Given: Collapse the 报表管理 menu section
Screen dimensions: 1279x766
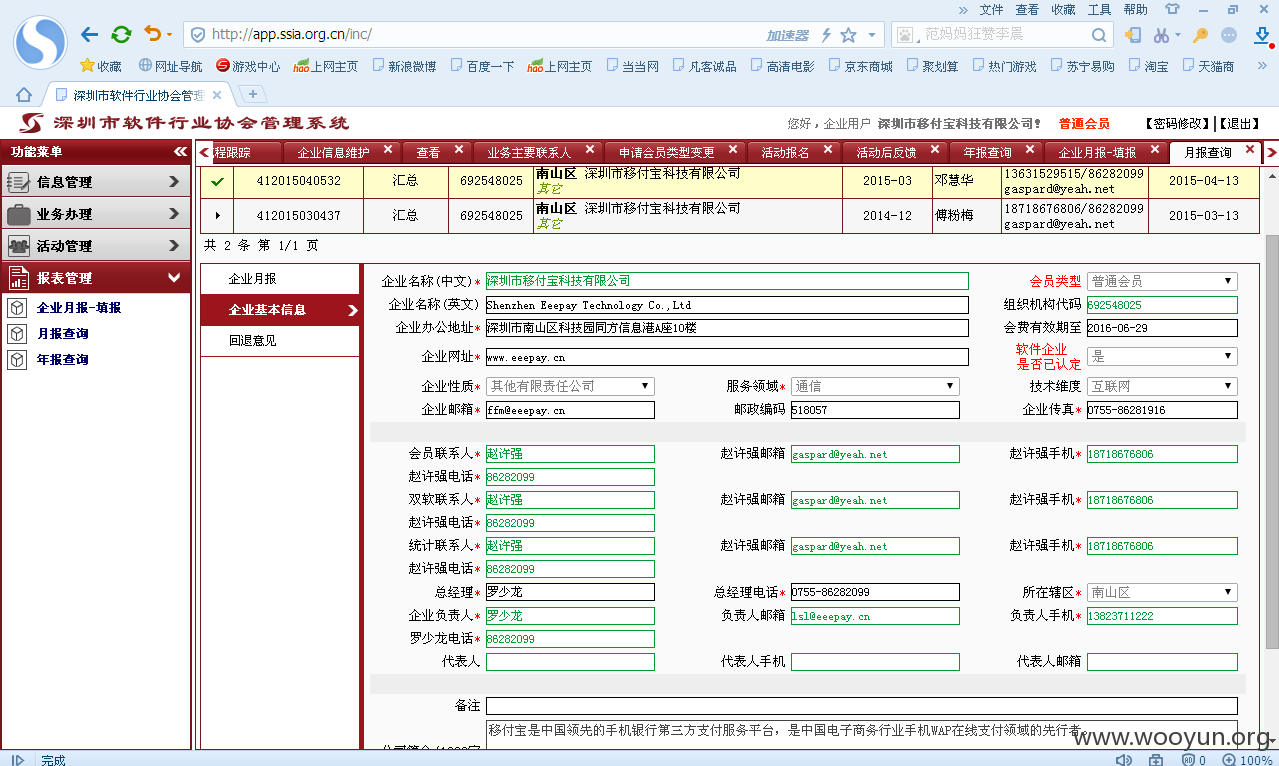Looking at the screenshot, I should pos(95,278).
